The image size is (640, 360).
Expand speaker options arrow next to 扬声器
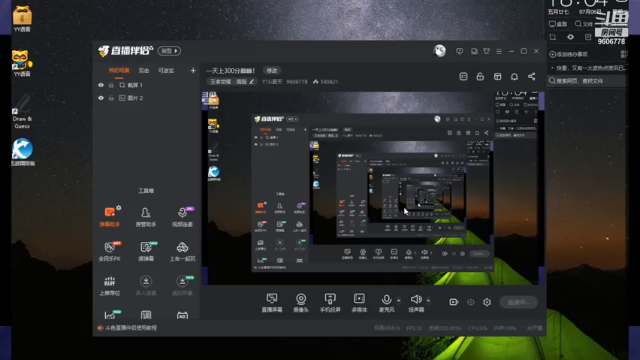coord(428,301)
